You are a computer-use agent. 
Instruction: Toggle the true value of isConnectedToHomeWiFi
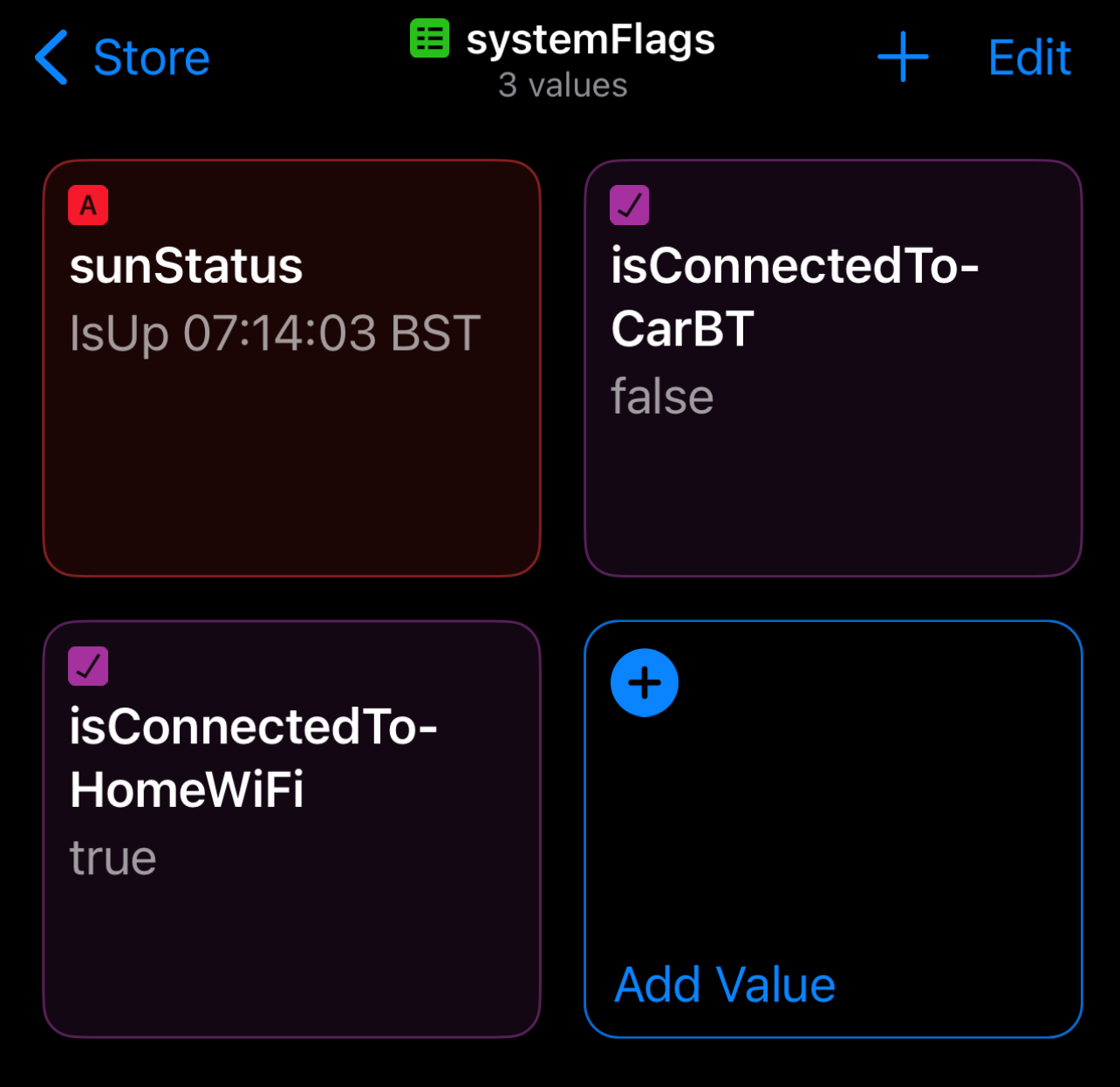coord(113,858)
